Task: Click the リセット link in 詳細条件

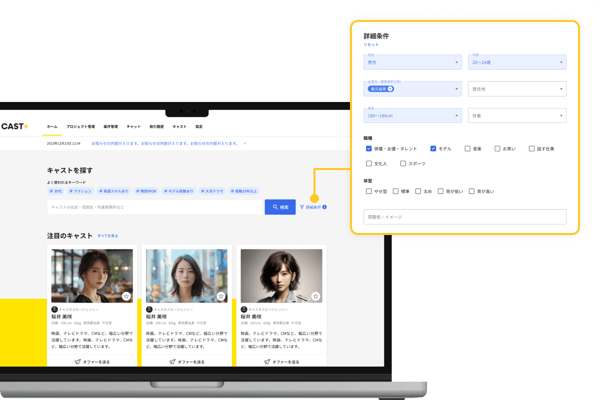Action: [371, 45]
